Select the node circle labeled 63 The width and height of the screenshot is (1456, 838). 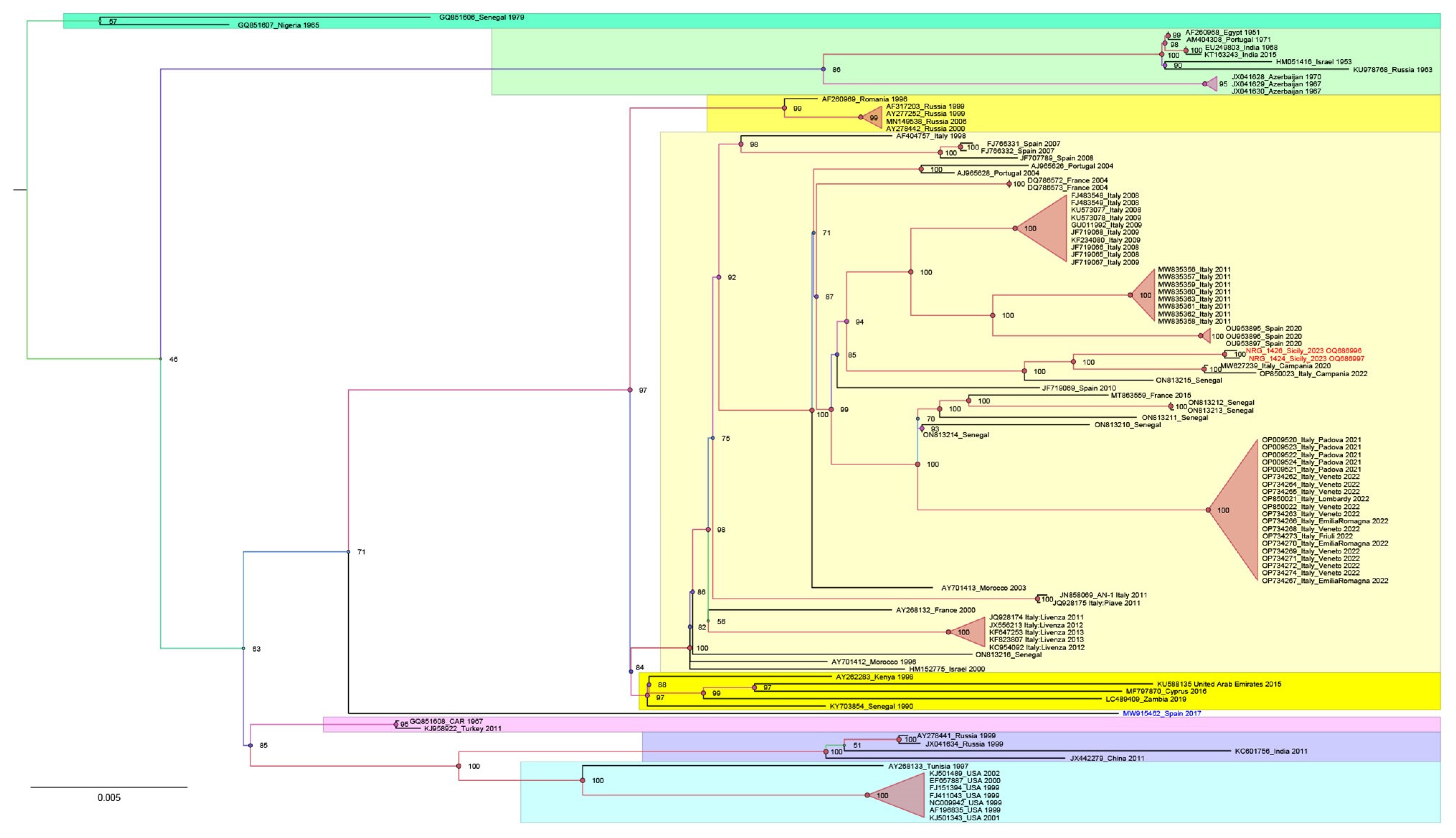tap(243, 649)
